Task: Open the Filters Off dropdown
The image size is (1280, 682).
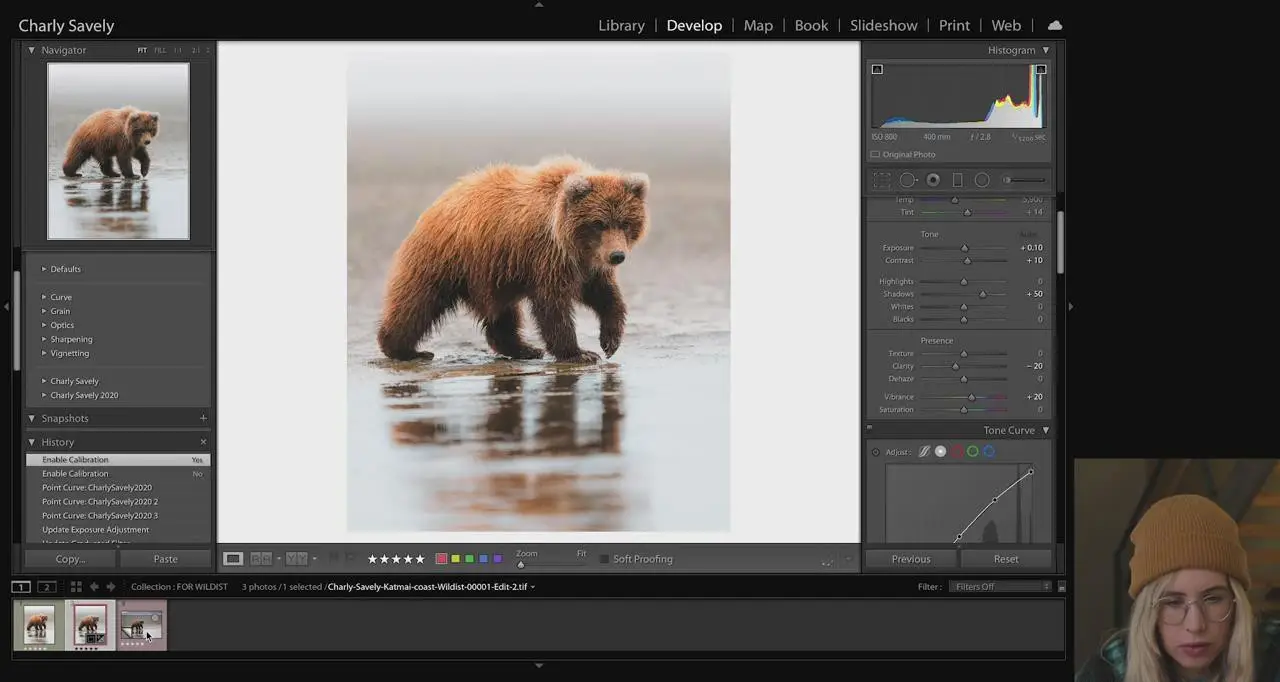Action: [1001, 587]
